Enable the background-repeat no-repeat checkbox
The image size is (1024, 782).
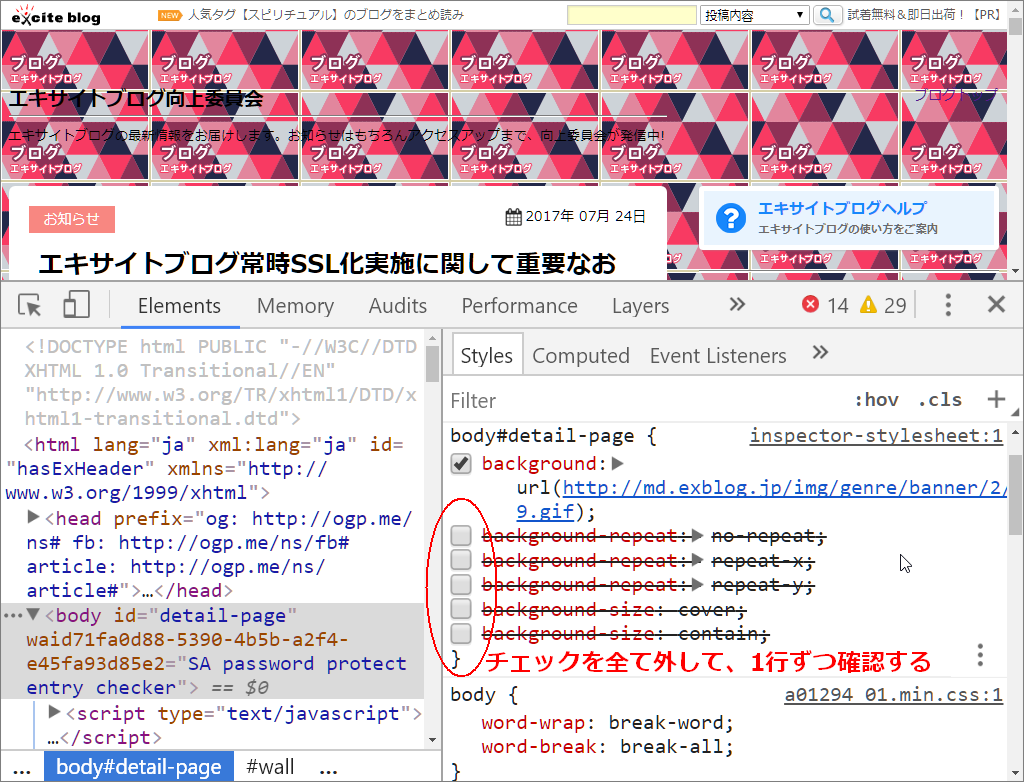click(x=461, y=536)
